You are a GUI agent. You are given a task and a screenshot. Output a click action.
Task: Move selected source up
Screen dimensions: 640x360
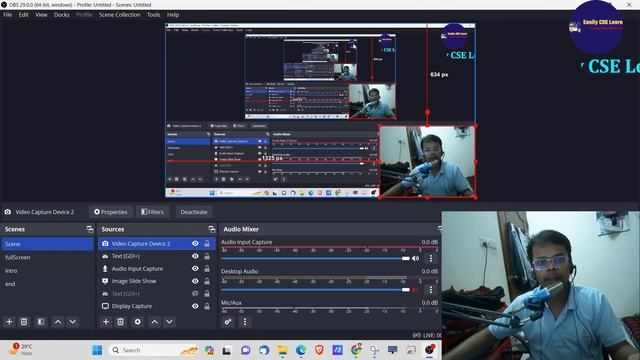click(155, 322)
